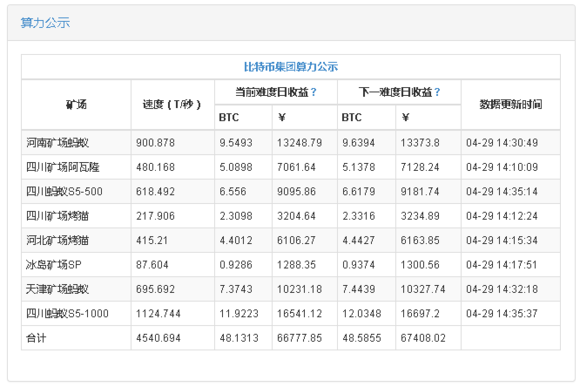Click the speed value 217.906

click(x=155, y=216)
